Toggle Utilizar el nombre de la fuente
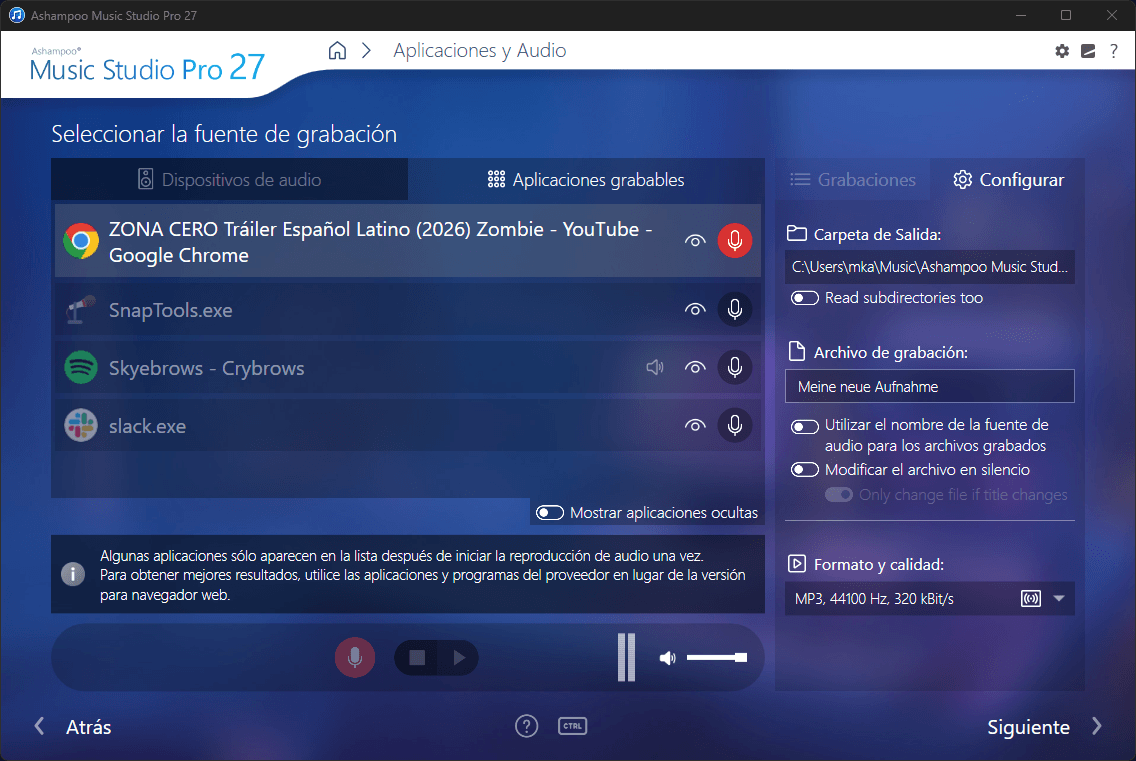The width and height of the screenshot is (1136, 761). click(x=805, y=426)
